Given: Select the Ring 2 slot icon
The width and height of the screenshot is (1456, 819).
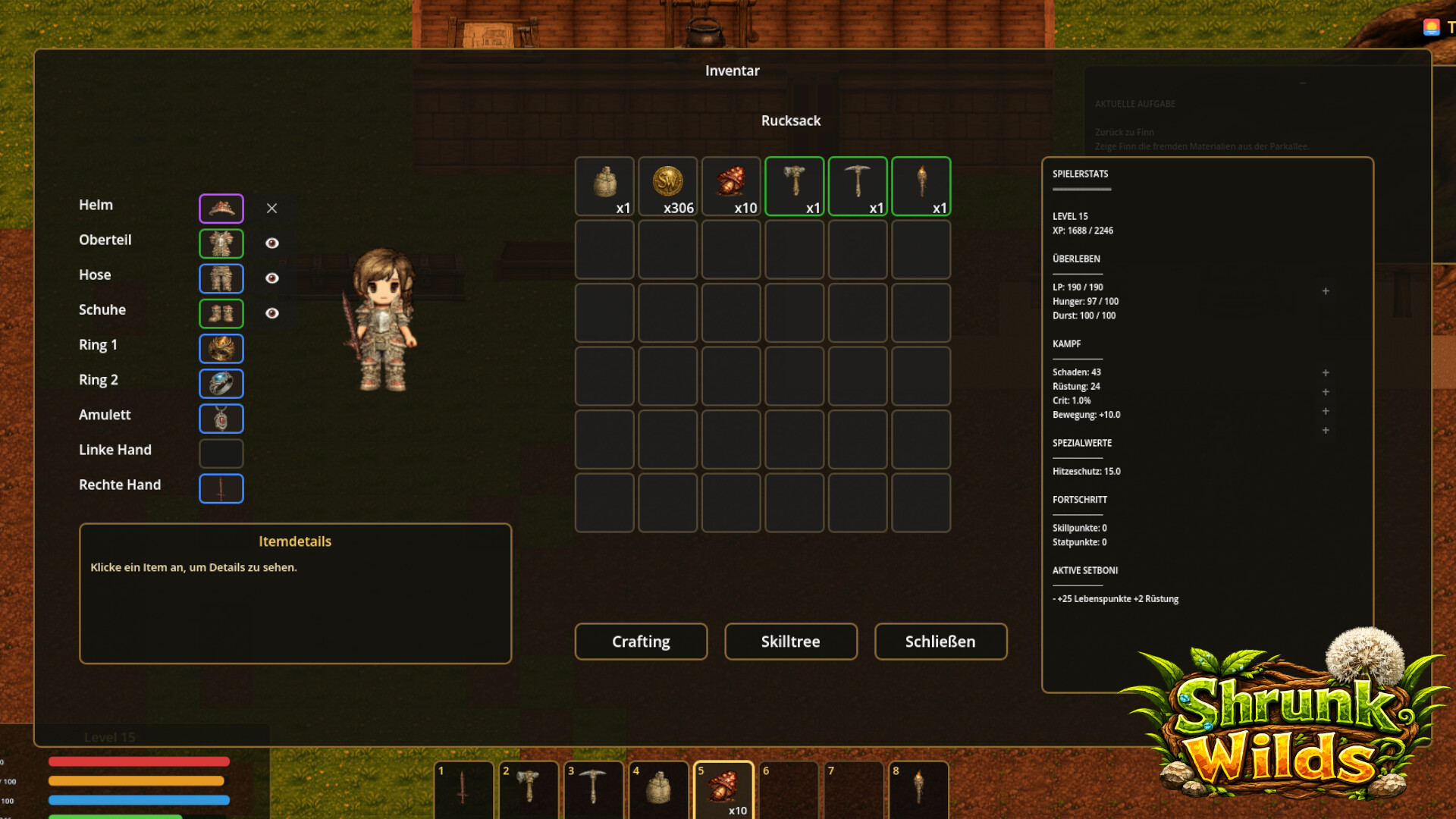Looking at the screenshot, I should (221, 384).
